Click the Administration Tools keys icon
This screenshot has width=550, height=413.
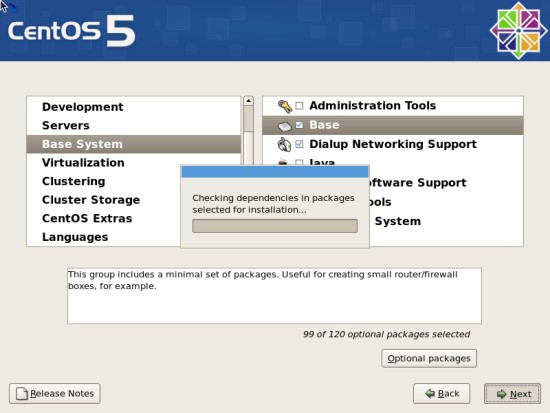tap(284, 106)
